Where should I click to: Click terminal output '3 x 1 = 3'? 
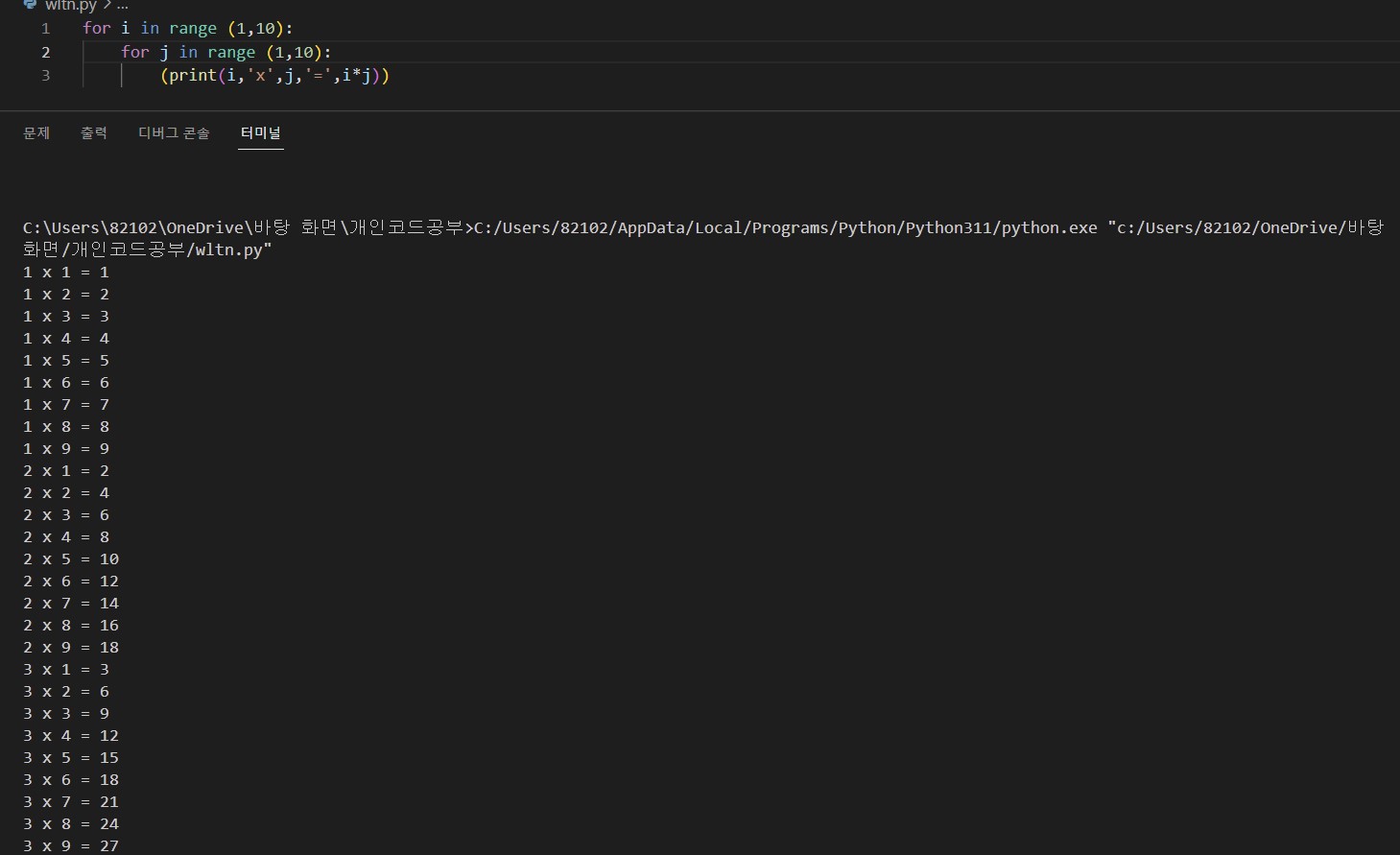coord(66,670)
